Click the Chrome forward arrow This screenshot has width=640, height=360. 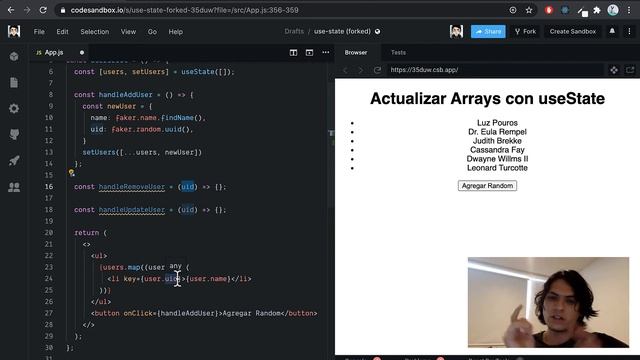click(x=27, y=10)
